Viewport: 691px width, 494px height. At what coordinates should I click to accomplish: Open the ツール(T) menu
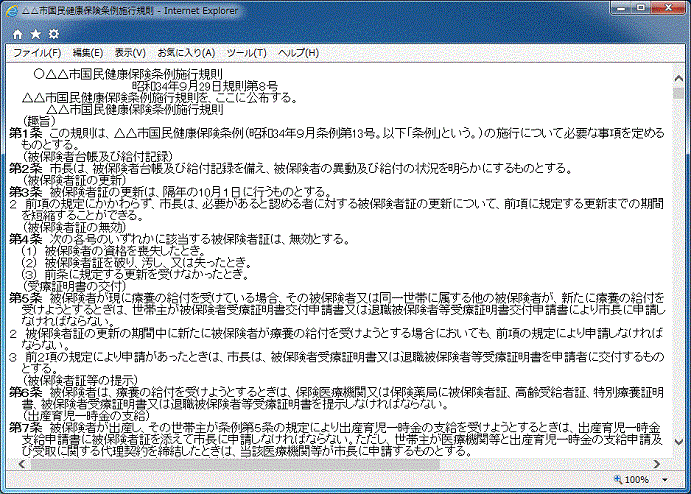pyautogui.click(x=246, y=52)
